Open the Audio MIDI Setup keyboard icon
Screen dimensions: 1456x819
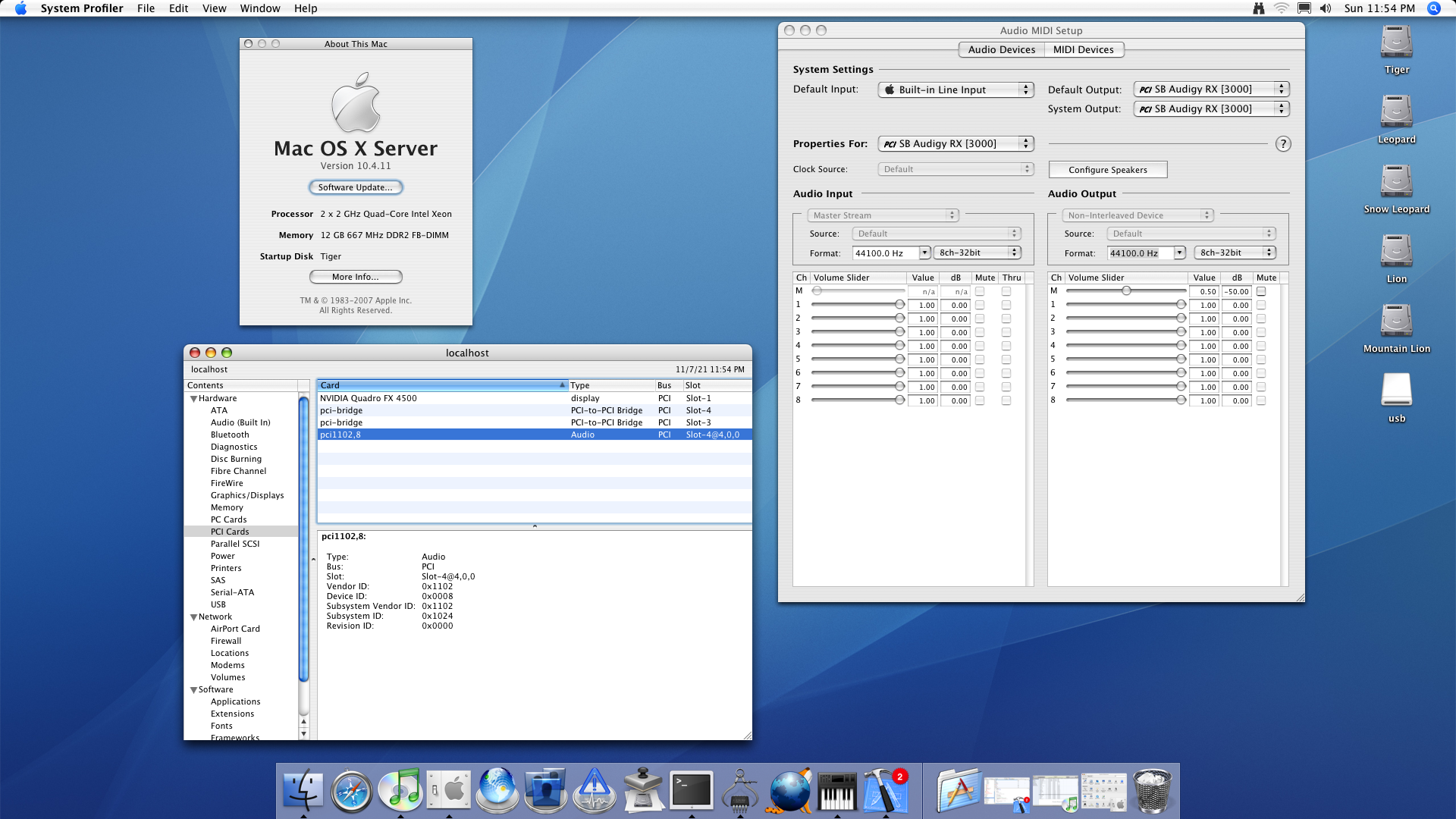[x=837, y=791]
